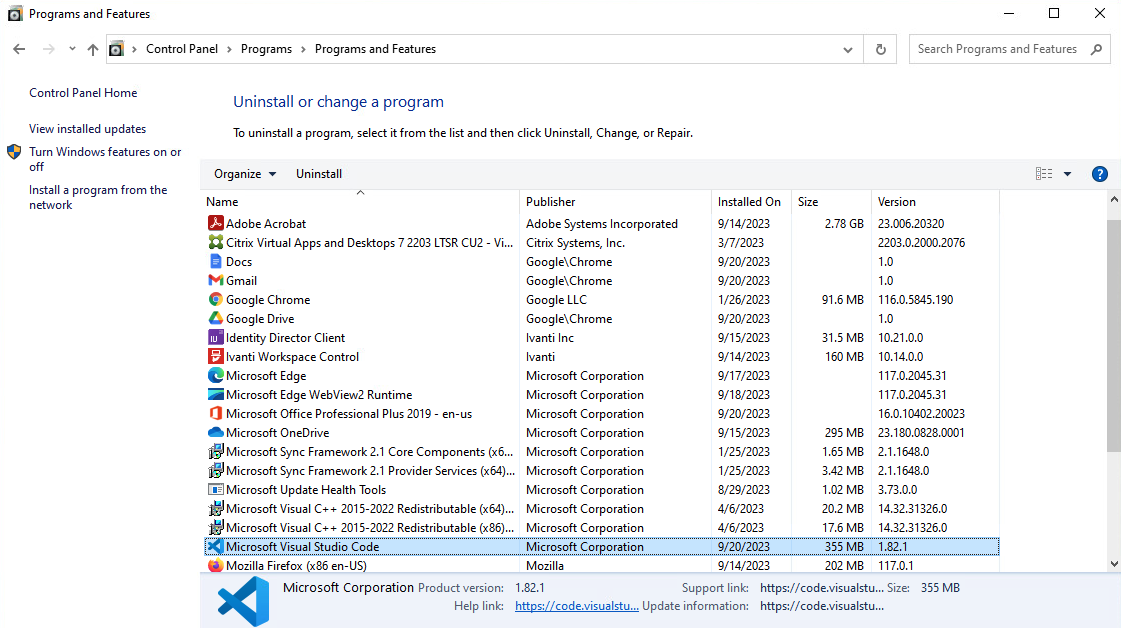The height and width of the screenshot is (628, 1121).
Task: Open Install a program from the network
Action: pyautogui.click(x=98, y=197)
